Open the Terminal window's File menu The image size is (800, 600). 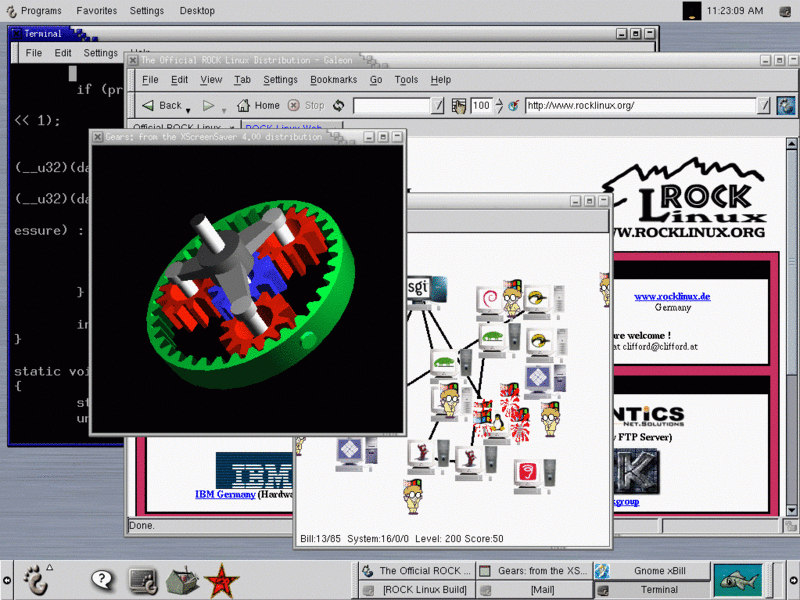(x=34, y=53)
